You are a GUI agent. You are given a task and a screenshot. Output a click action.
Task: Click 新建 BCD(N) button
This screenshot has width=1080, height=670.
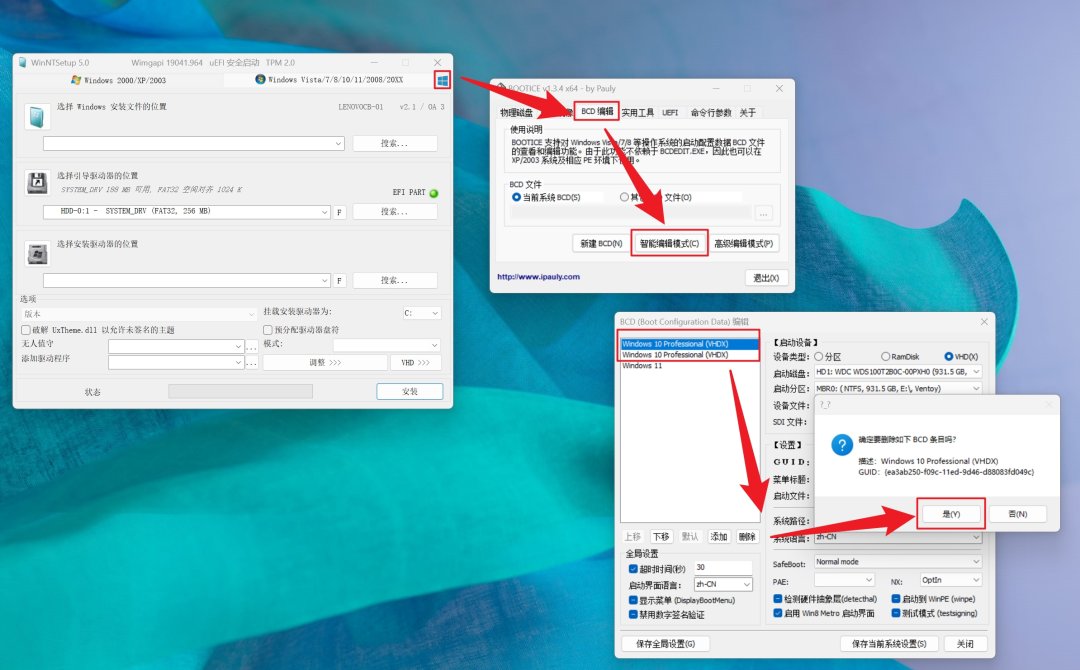tap(601, 243)
